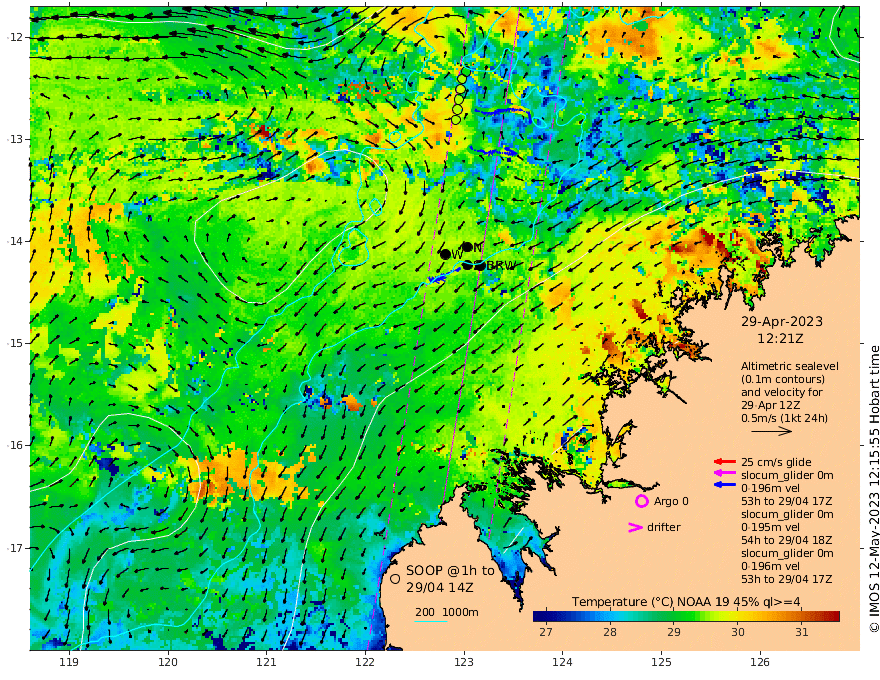This screenshot has width=880, height=680.
Task: Click the '200 1000m' depth contour label
Action: click(447, 612)
